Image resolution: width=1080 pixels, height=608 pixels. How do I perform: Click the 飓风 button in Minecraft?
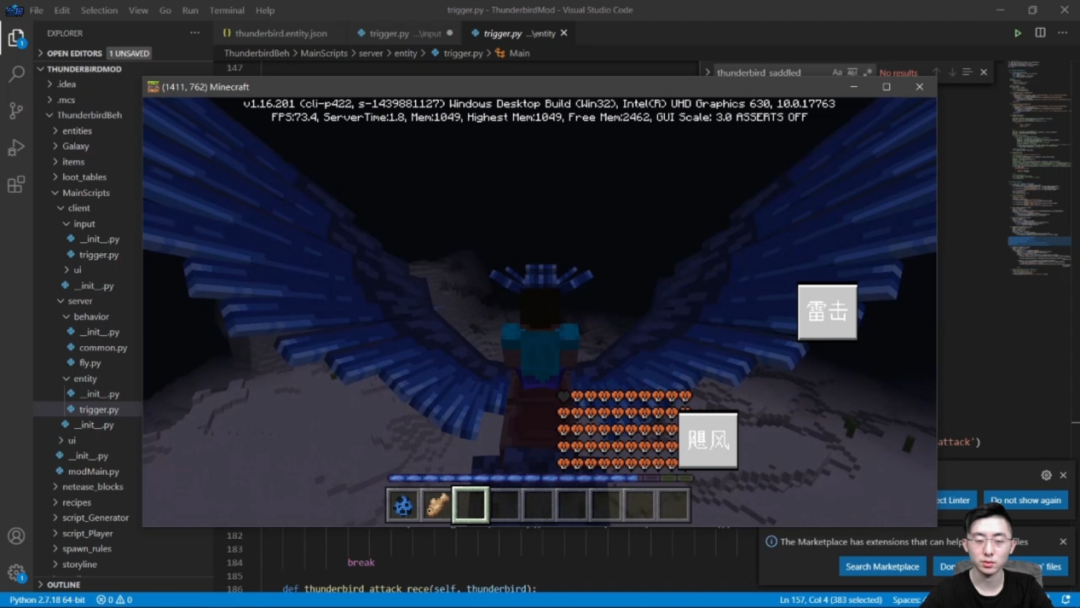coord(708,441)
